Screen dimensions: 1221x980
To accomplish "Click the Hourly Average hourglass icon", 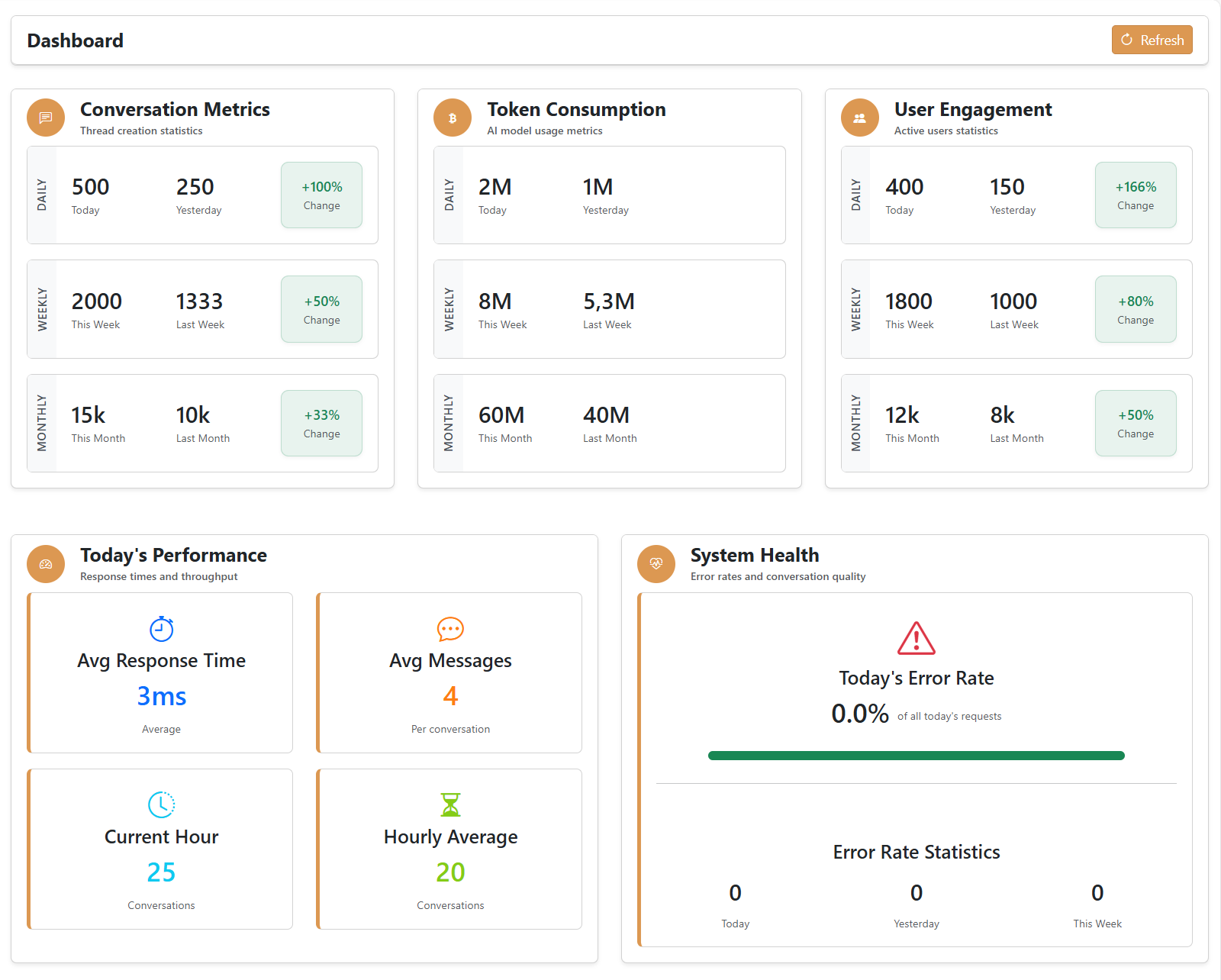I will 450,804.
